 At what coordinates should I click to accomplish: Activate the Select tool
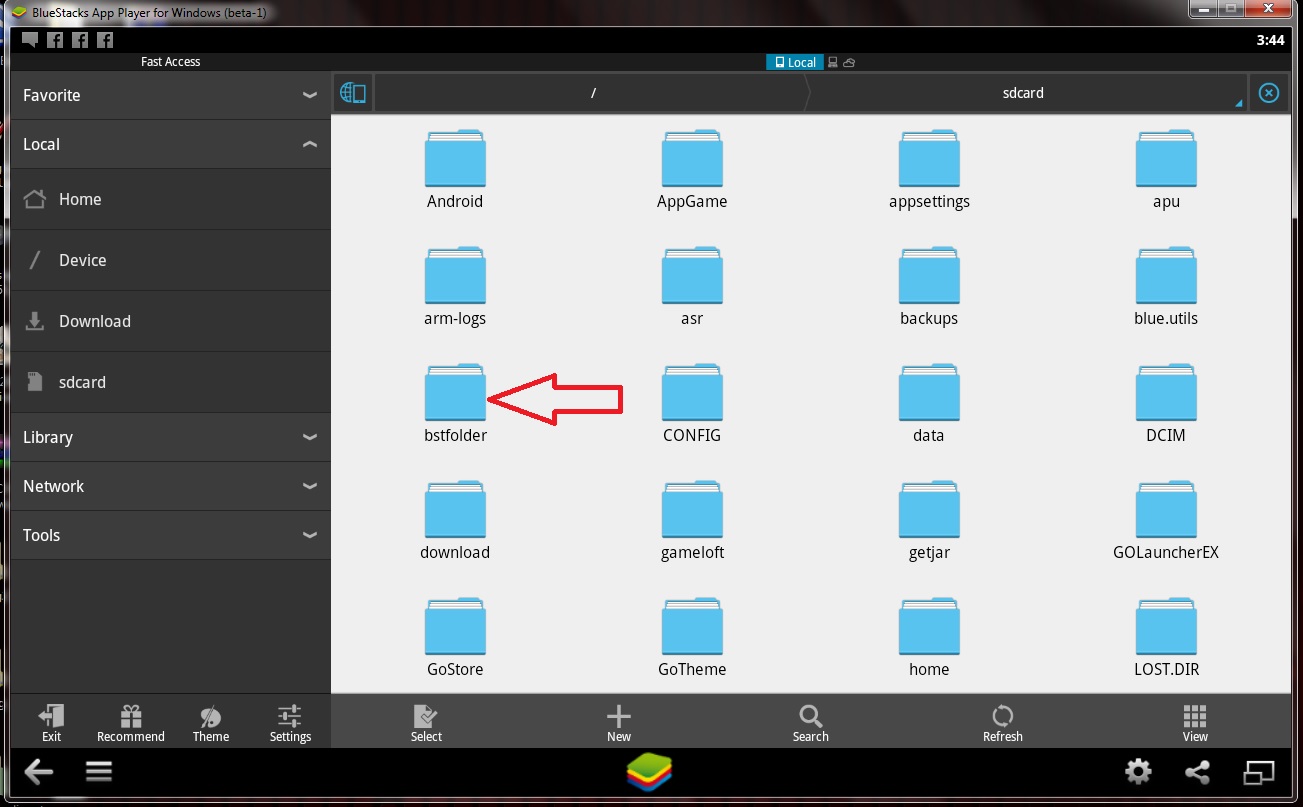click(x=426, y=723)
